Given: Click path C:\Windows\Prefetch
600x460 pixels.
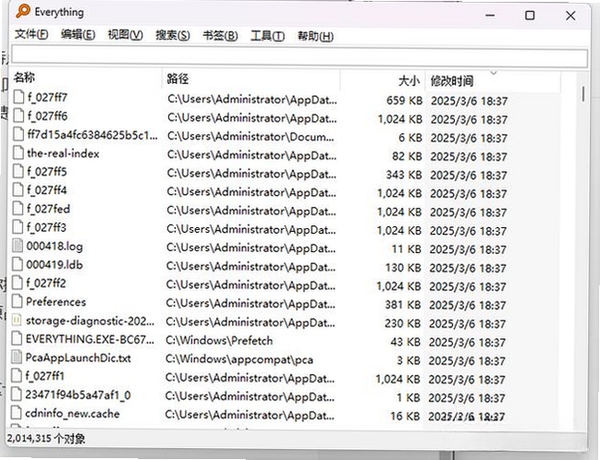Looking at the screenshot, I should 219,341.
